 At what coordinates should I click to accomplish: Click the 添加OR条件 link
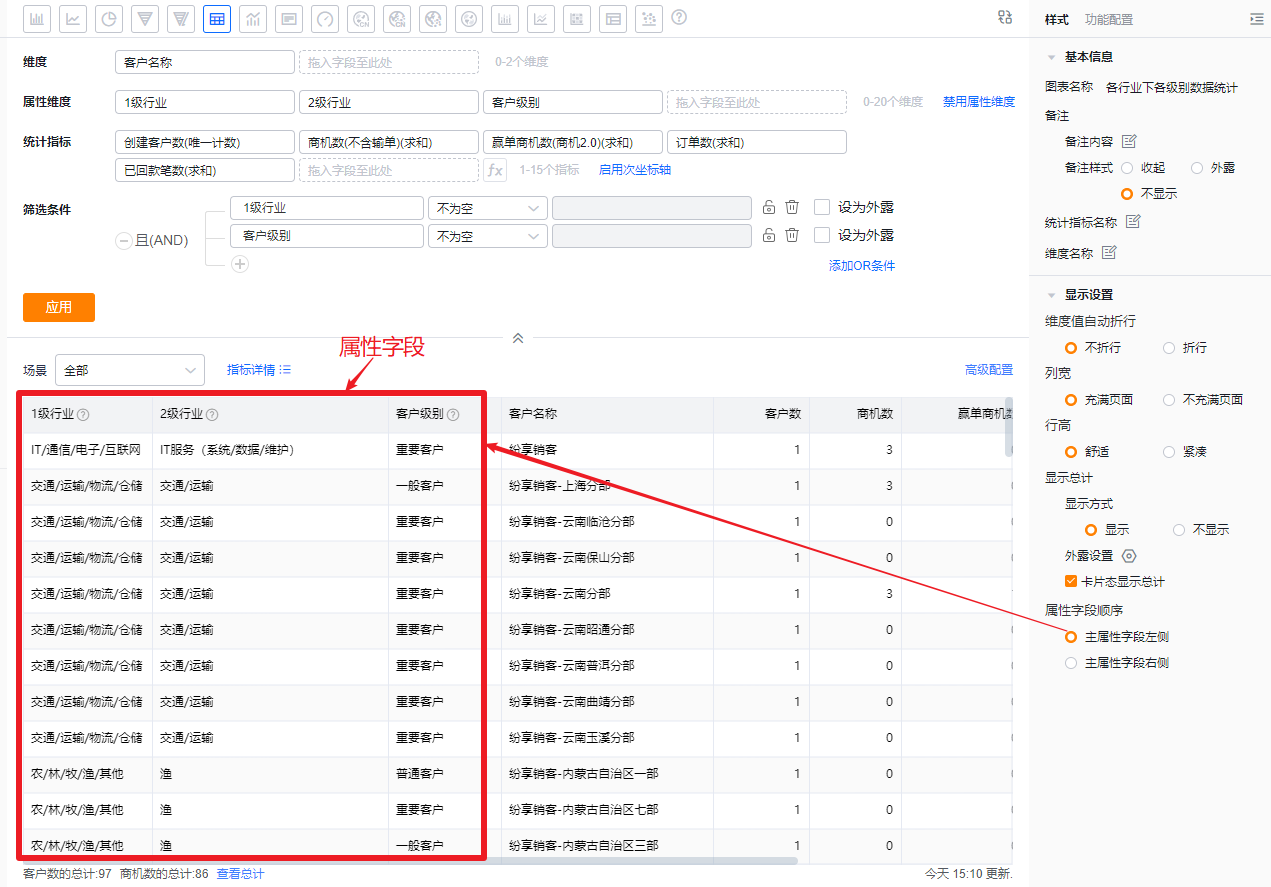point(861,266)
